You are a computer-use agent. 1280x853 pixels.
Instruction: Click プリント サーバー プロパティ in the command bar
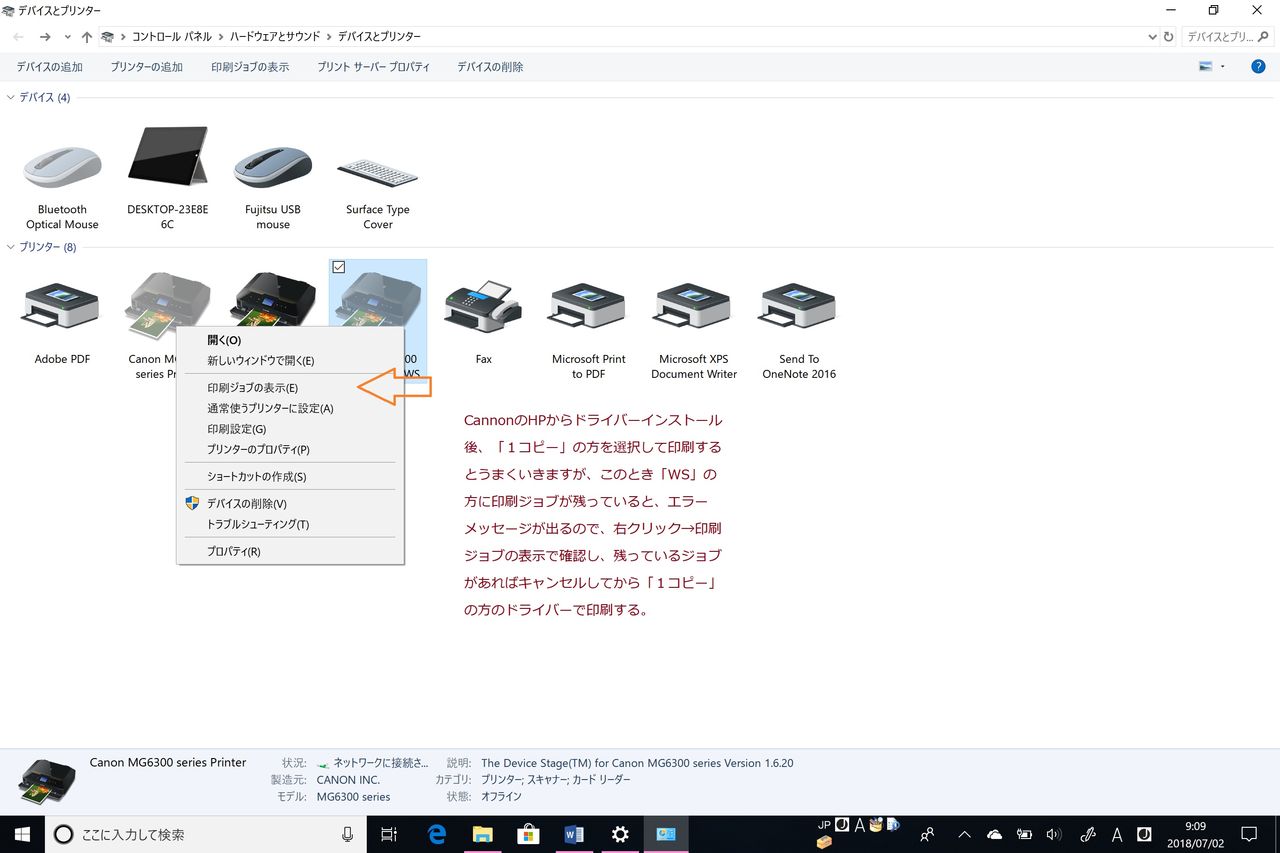373,67
